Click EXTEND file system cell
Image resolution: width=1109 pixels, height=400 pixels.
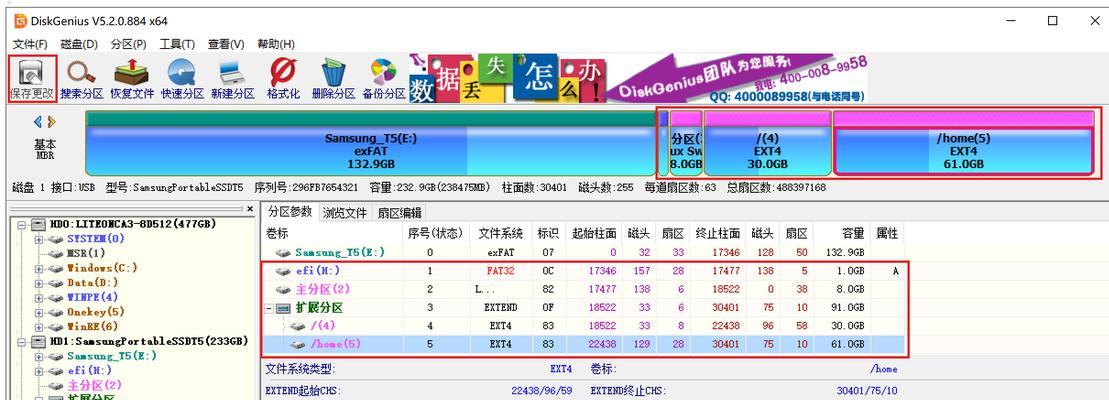[501, 308]
